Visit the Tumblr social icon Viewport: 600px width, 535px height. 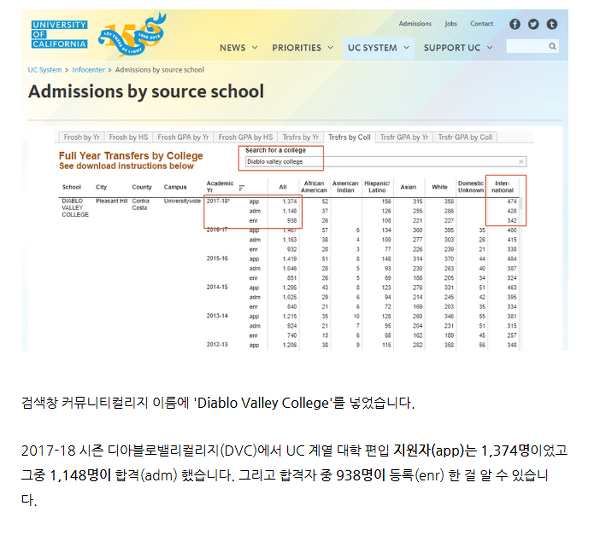click(x=551, y=24)
